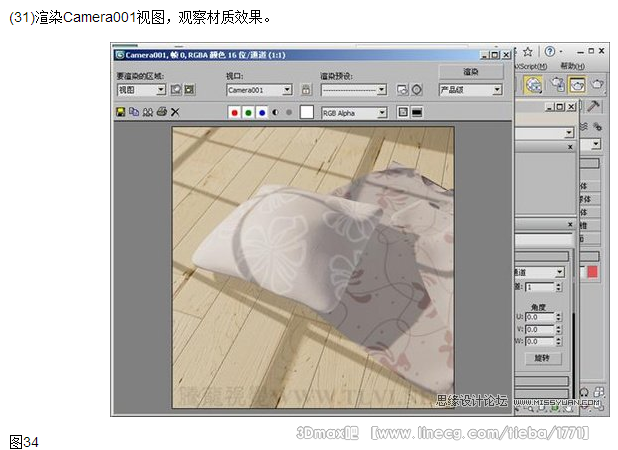Open the material editor icon in main toolbar
This screenshot has height=450, width=618.
pyautogui.click(x=533, y=85)
